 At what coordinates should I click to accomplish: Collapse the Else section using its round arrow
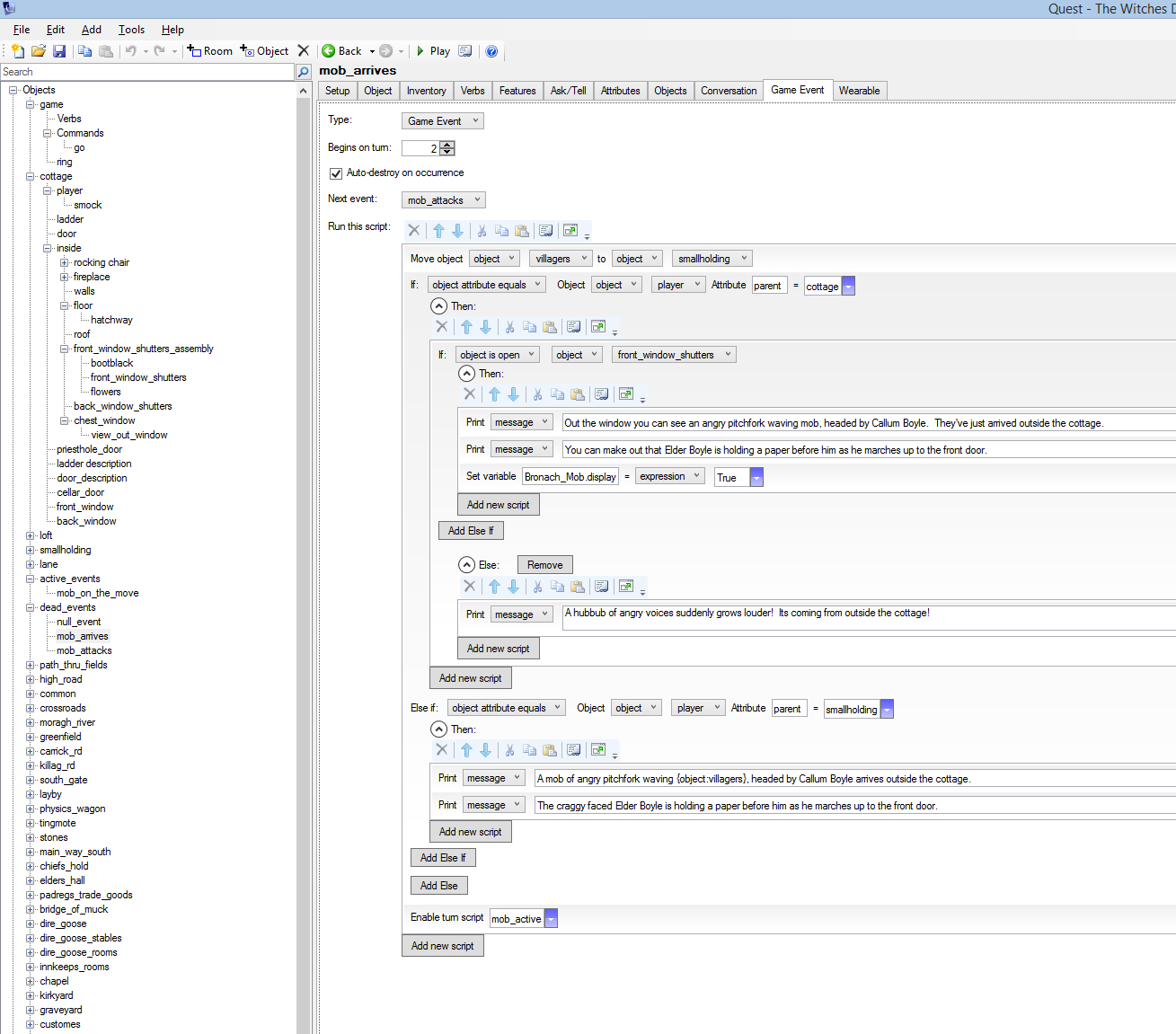coord(466,565)
